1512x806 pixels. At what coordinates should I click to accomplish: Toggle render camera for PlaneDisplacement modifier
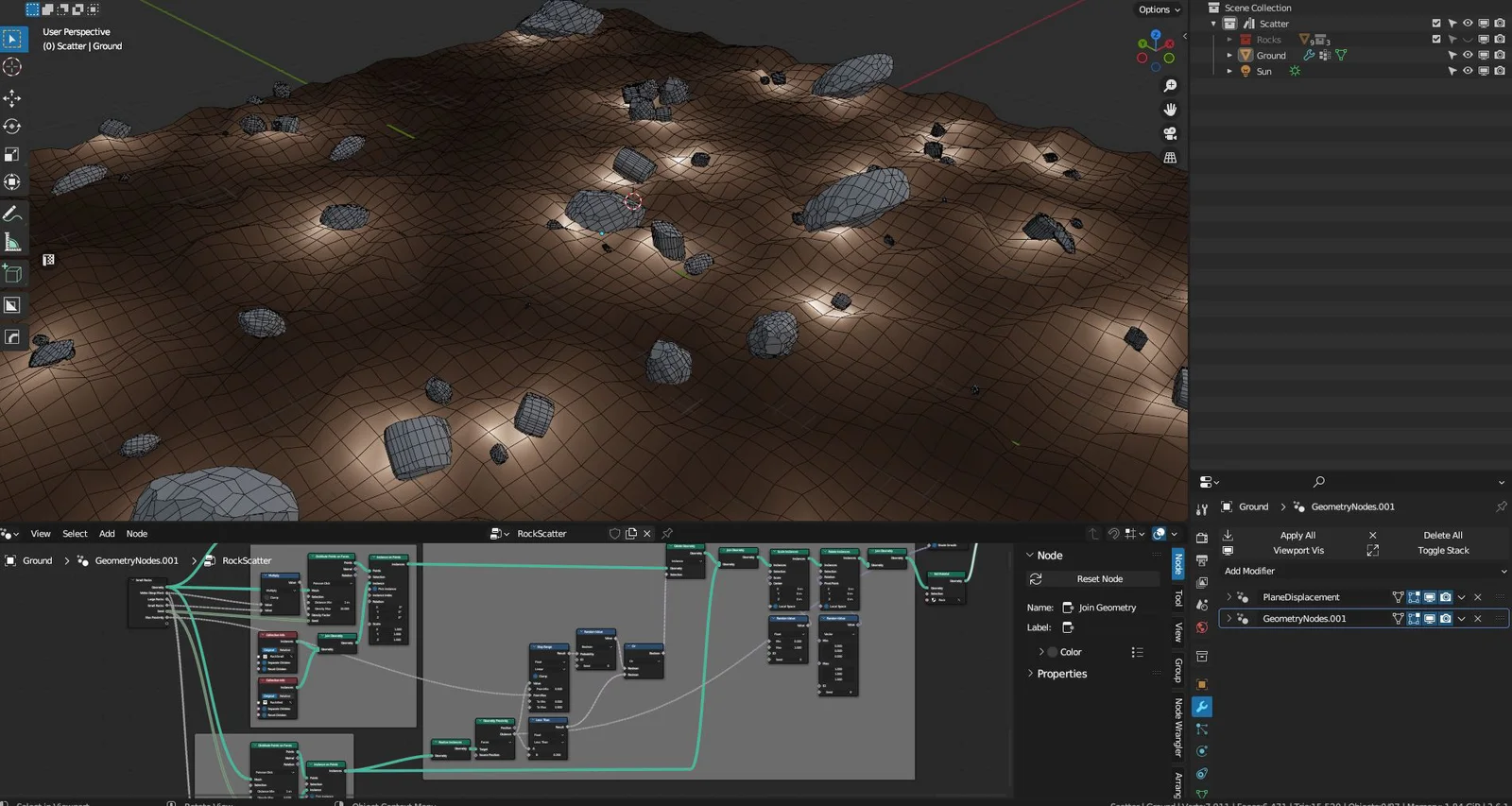(1446, 597)
